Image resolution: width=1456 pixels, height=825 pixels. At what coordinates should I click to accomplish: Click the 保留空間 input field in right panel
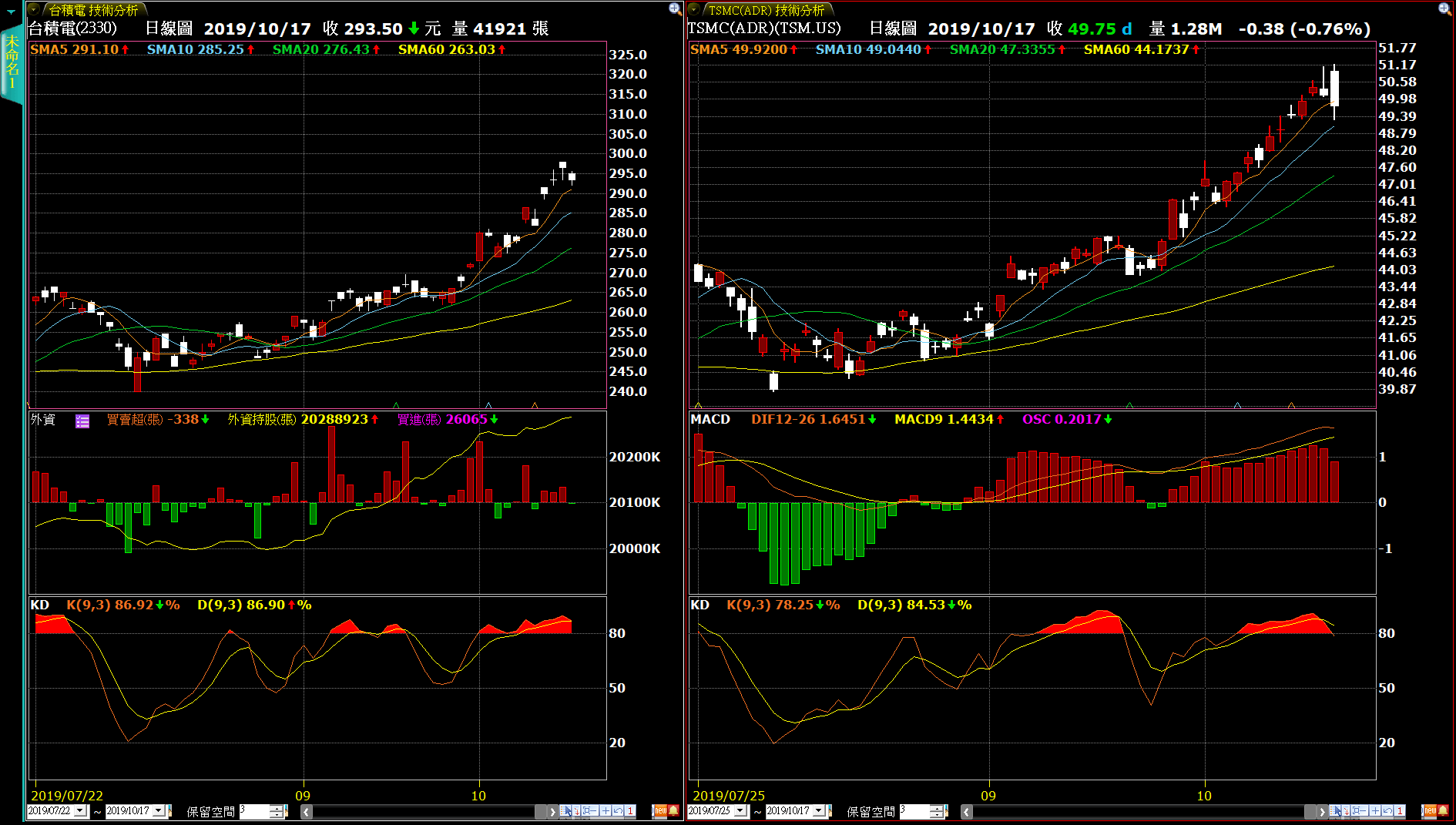(x=914, y=811)
